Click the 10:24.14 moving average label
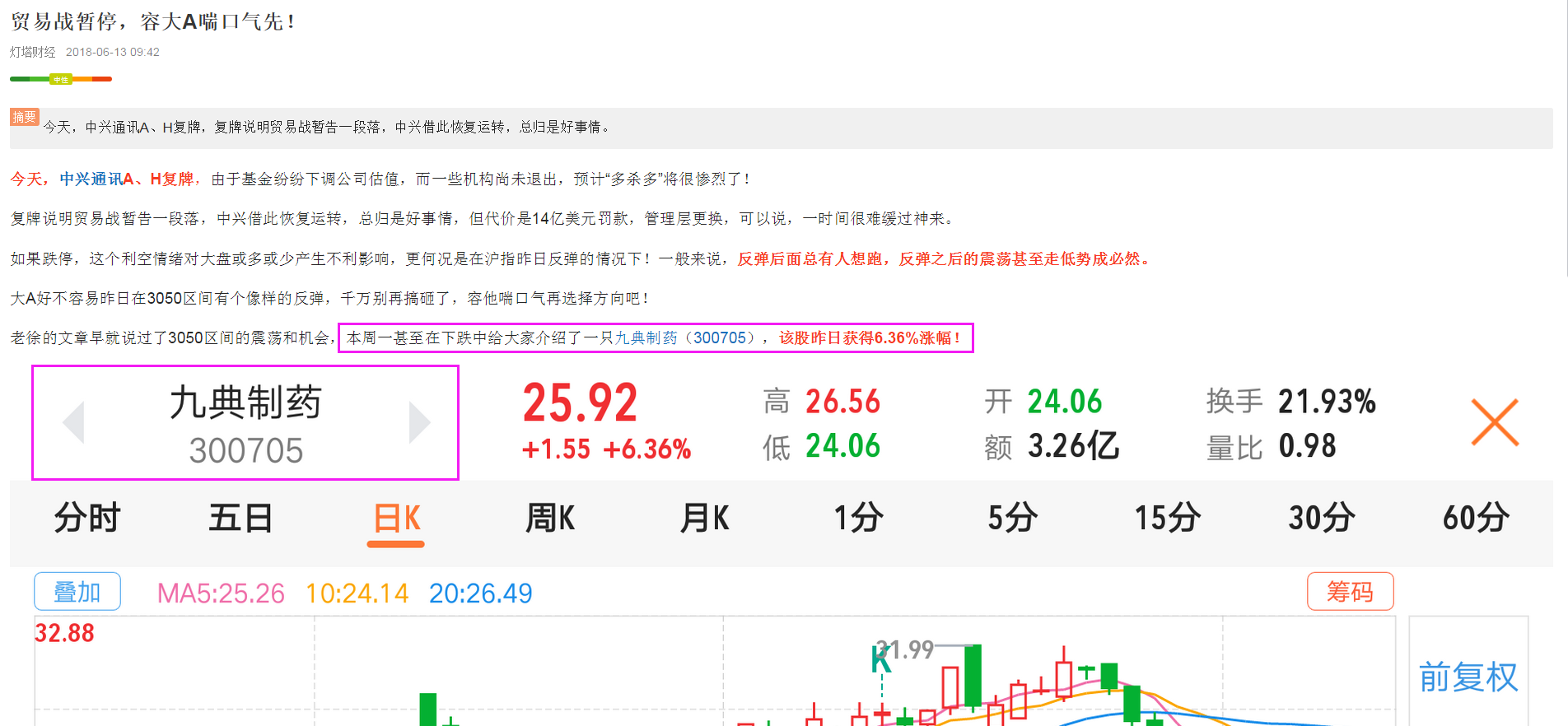Screen dimensions: 1568x726 pyautogui.click(x=357, y=593)
